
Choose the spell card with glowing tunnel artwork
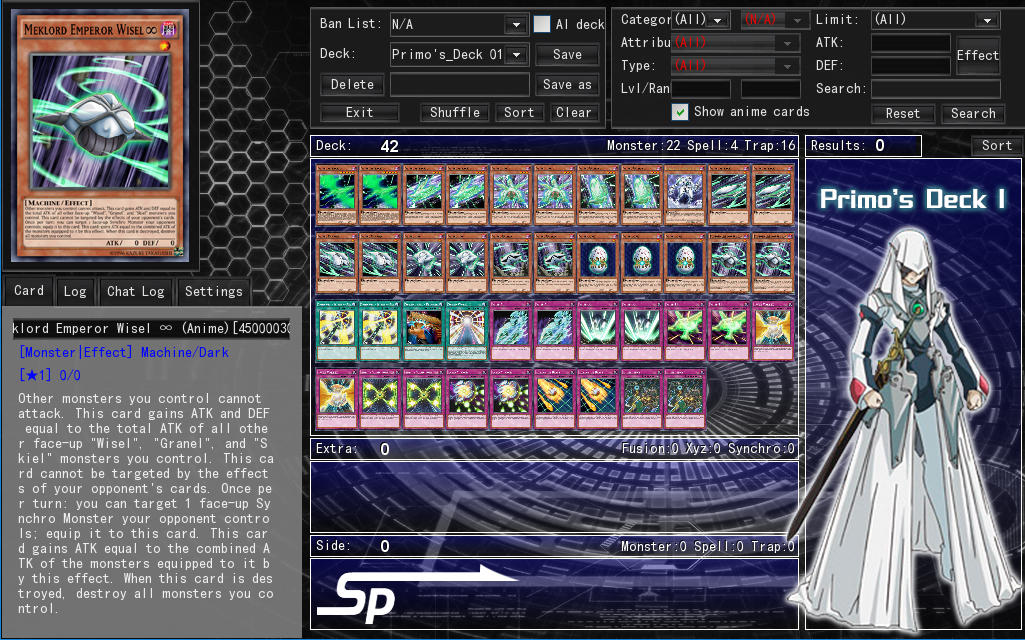[467, 330]
